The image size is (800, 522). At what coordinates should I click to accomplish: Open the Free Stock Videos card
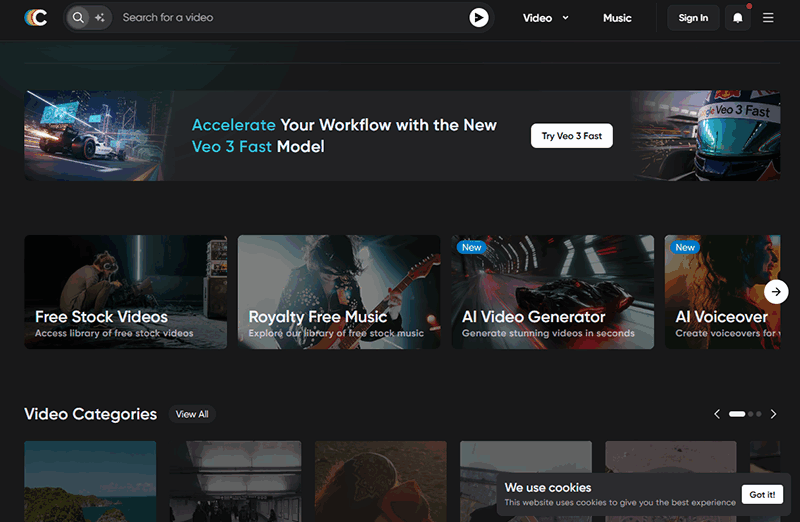[126, 292]
